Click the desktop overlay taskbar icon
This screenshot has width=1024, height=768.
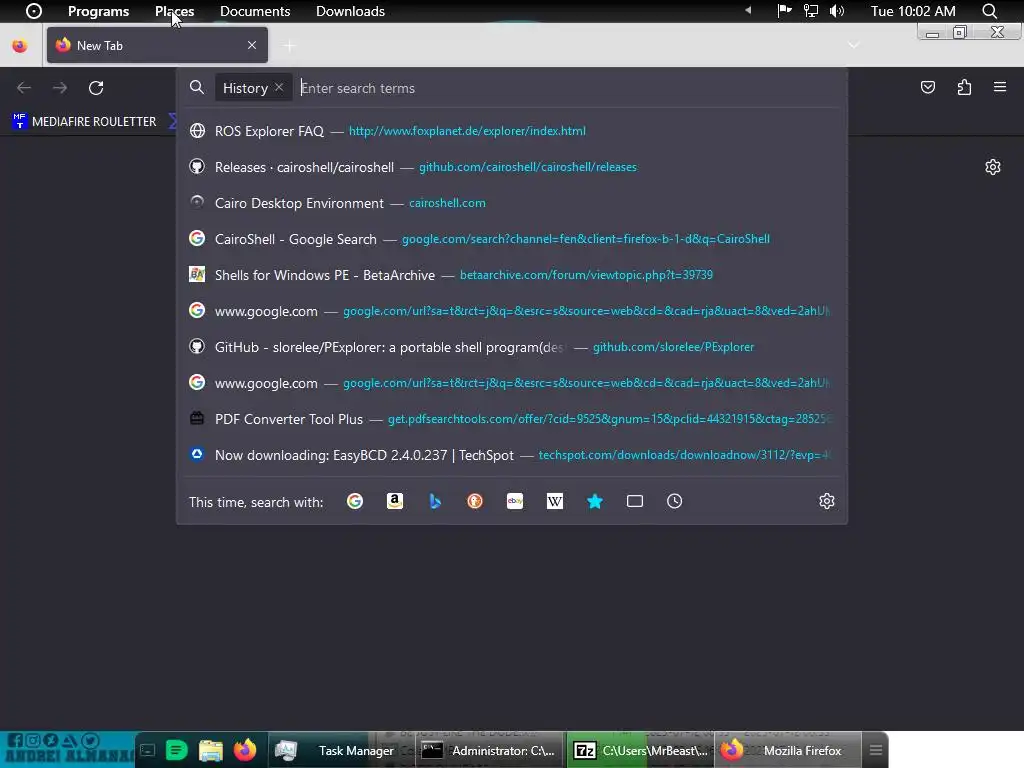point(148,750)
